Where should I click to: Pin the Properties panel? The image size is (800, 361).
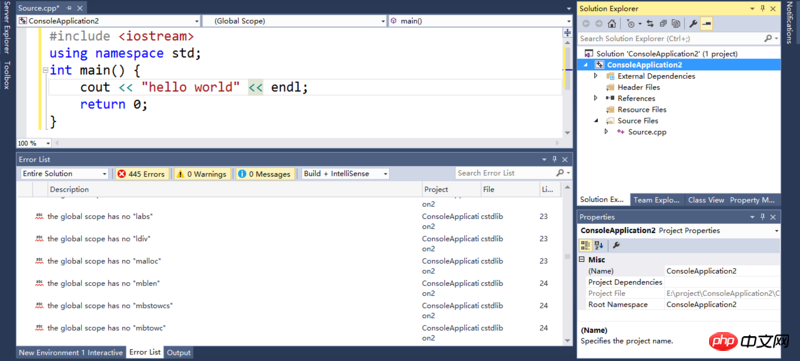pyautogui.click(x=763, y=217)
